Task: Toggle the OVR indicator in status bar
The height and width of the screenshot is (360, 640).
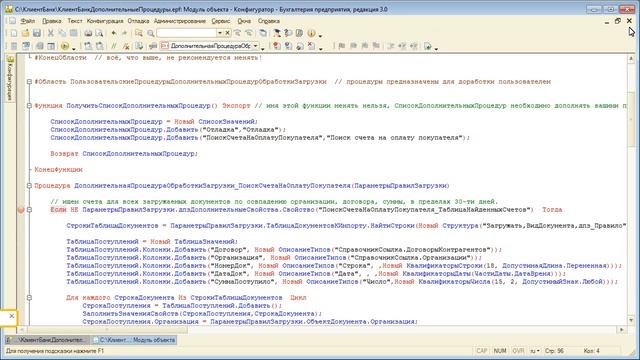Action: point(518,351)
